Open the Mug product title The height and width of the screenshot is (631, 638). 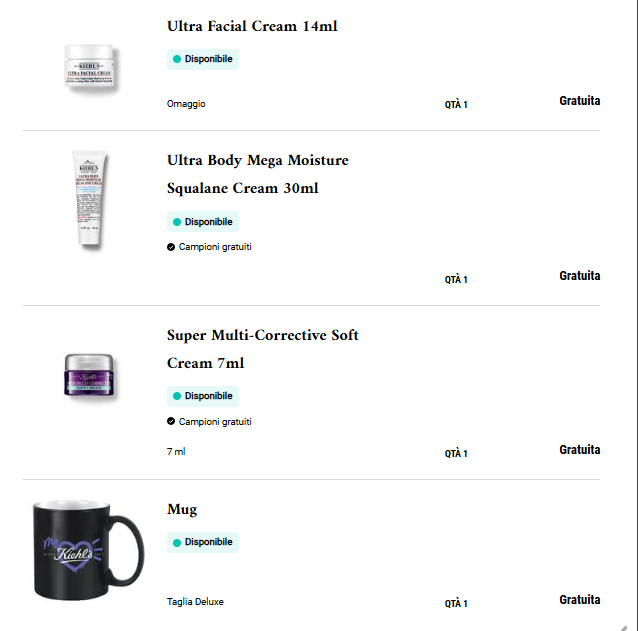pyautogui.click(x=182, y=509)
